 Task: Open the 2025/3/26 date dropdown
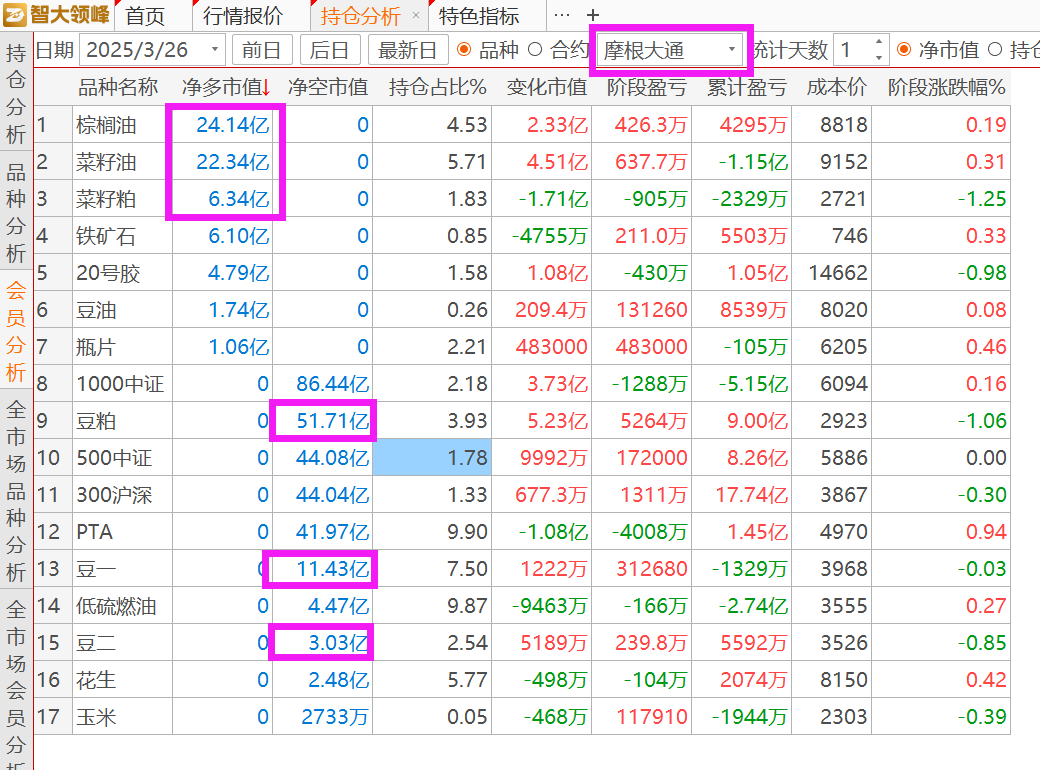point(215,50)
